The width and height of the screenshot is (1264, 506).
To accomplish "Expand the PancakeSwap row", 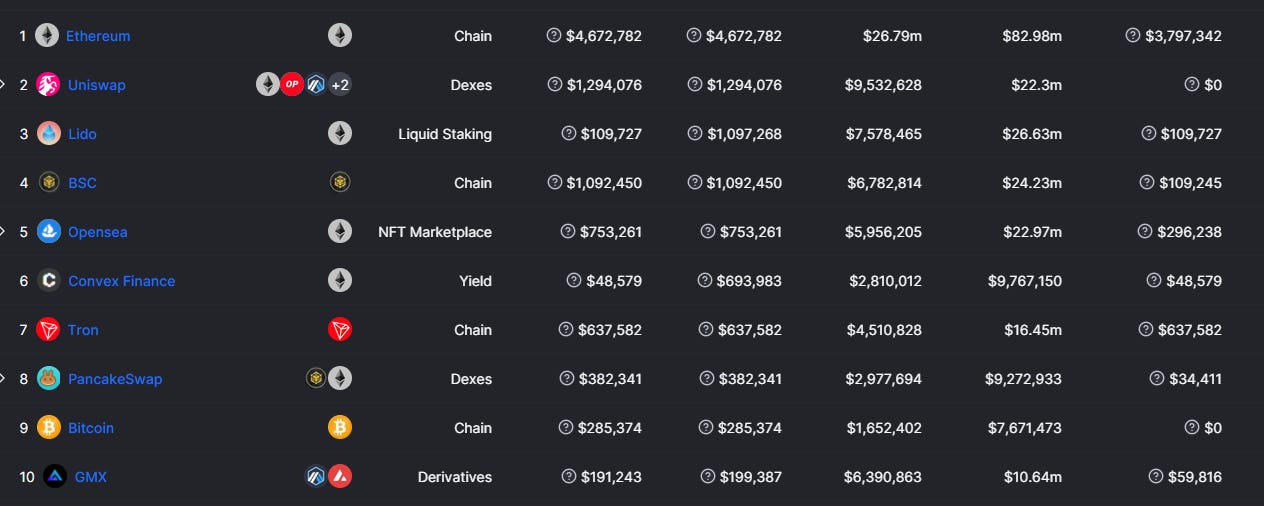I will [3, 379].
